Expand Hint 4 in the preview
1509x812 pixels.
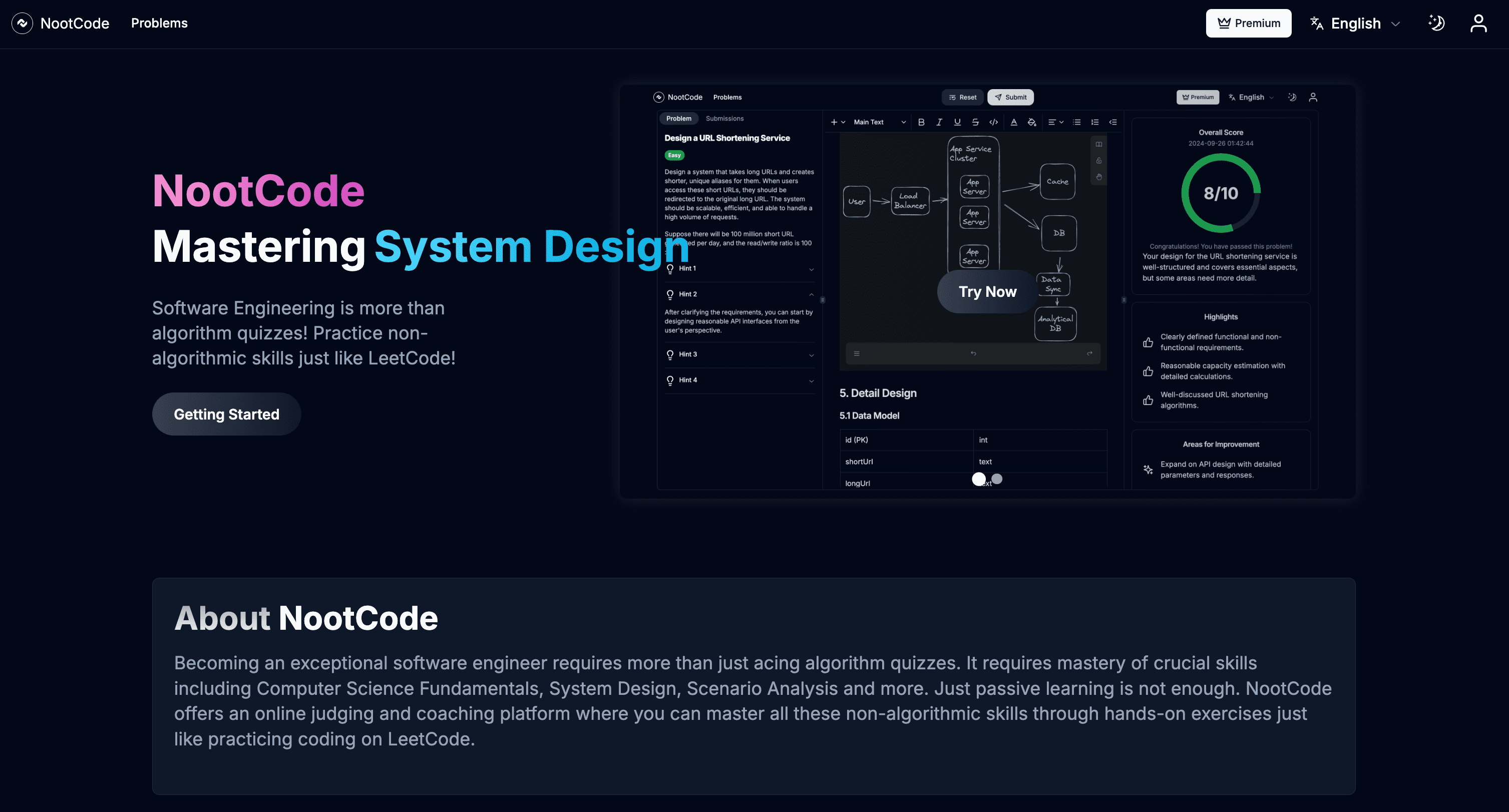pos(740,380)
